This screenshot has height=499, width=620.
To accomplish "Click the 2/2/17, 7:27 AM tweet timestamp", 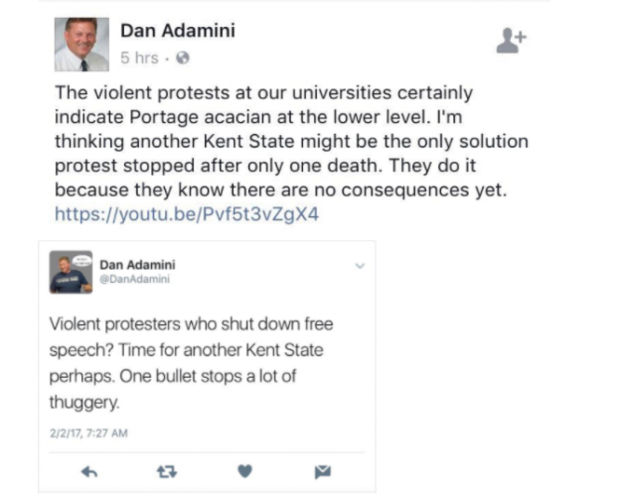I will [89, 433].
